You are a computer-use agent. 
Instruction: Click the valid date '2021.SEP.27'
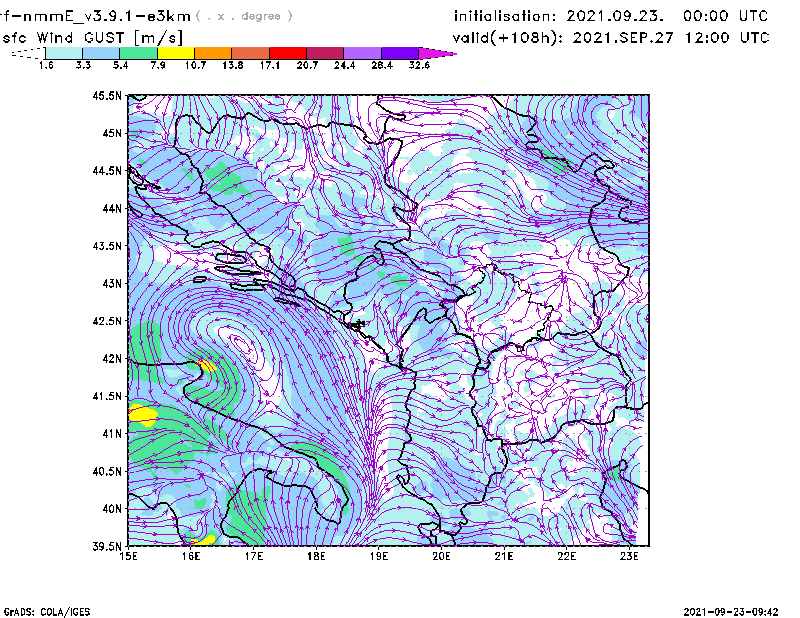[623, 37]
